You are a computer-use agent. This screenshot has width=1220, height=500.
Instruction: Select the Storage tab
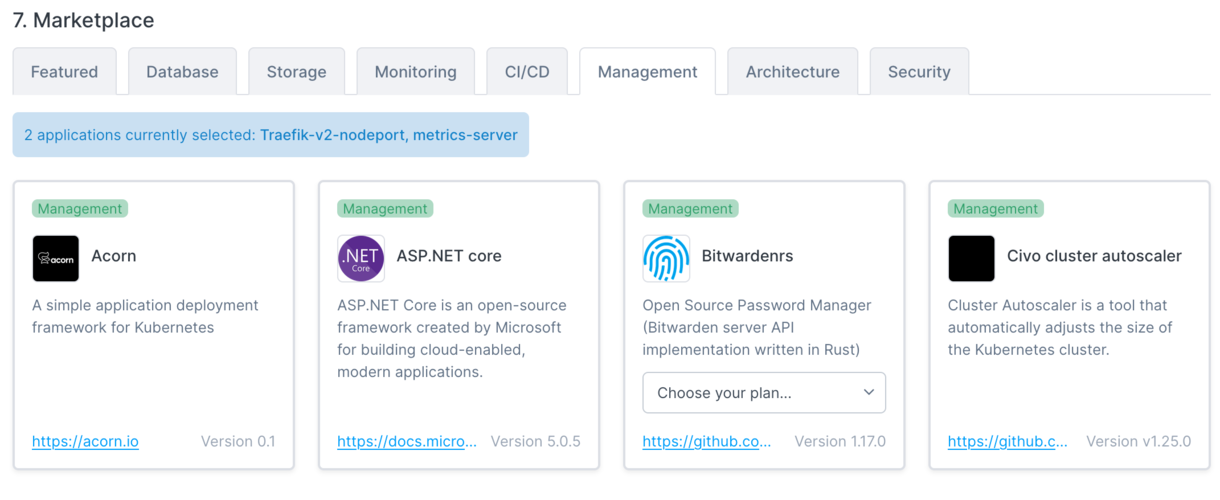pyautogui.click(x=296, y=72)
